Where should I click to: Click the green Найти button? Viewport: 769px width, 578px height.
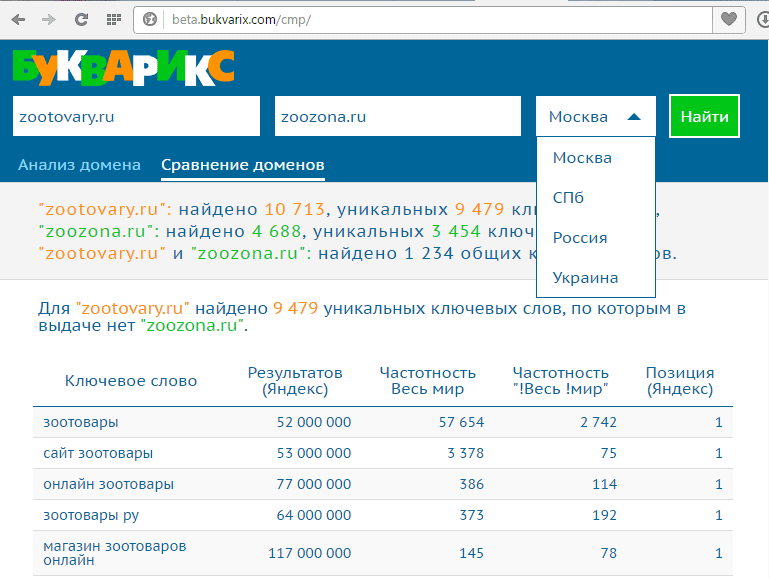click(704, 116)
